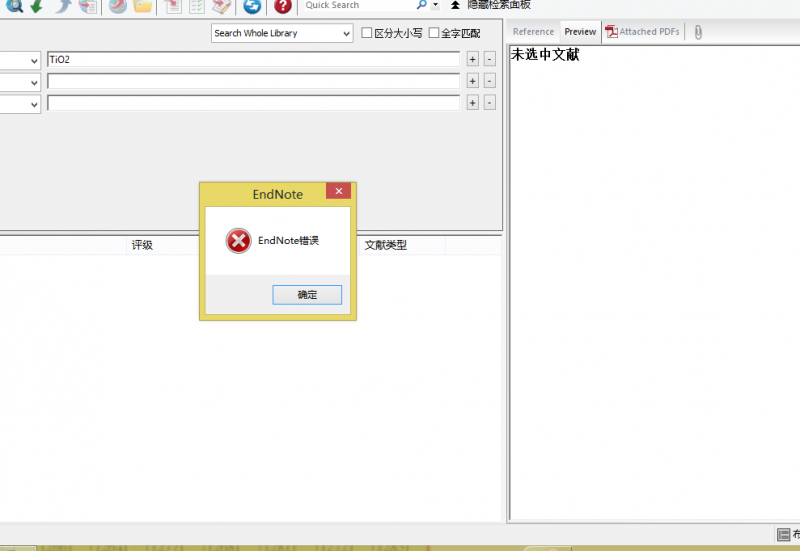Enable the 全字匹配 match words checkbox
800x551 pixels.
coord(434,33)
